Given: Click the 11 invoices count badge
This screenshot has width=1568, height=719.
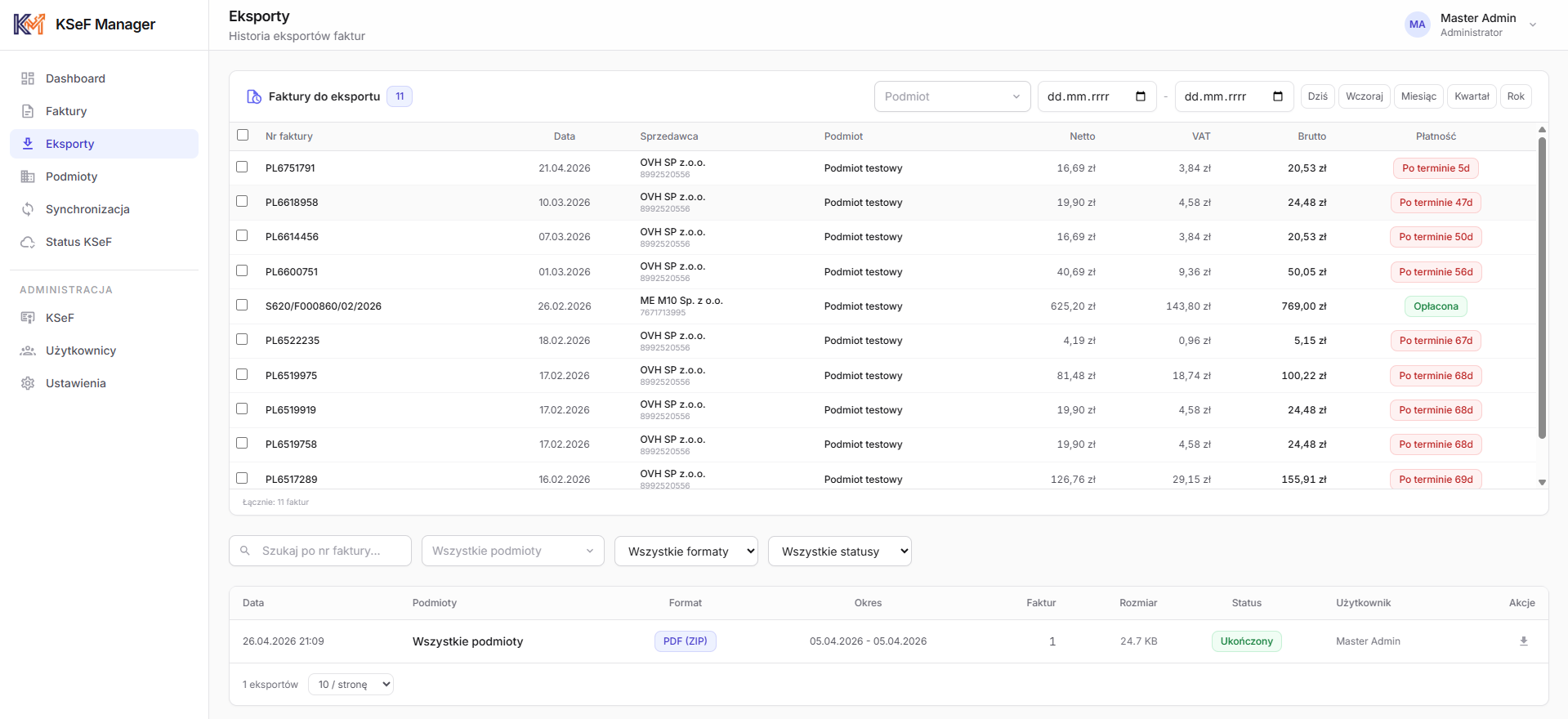Looking at the screenshot, I should (400, 96).
